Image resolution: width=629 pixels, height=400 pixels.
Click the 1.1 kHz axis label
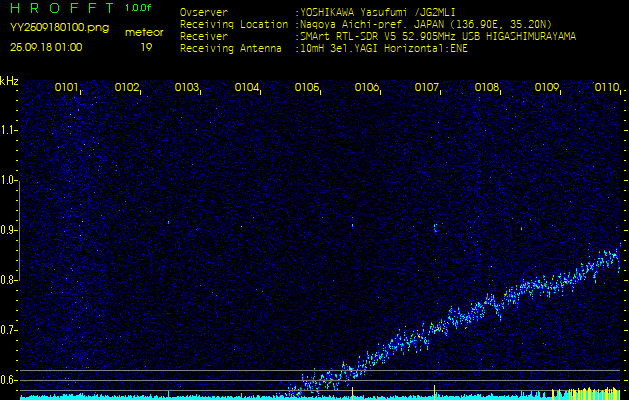(x=9, y=130)
